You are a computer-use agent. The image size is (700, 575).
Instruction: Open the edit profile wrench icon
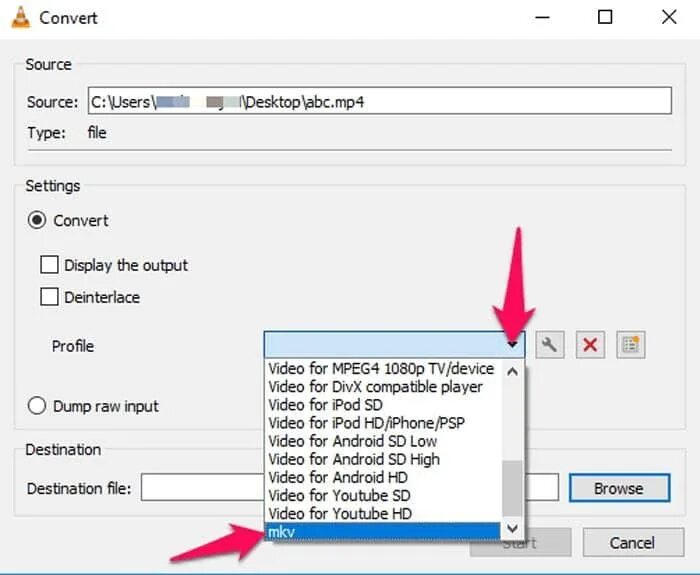point(550,345)
